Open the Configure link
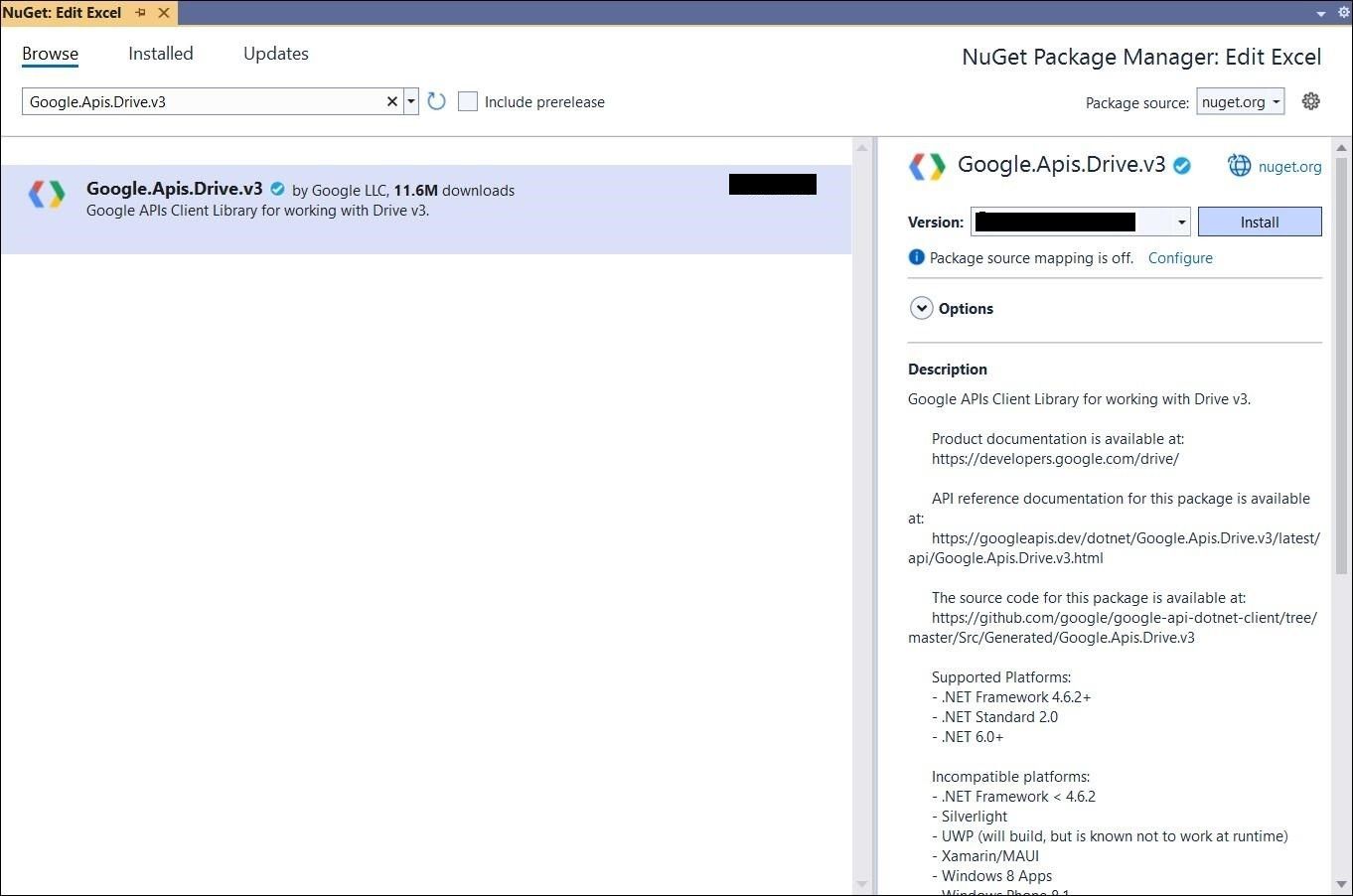Viewport: 1353px width, 896px height. [1179, 258]
